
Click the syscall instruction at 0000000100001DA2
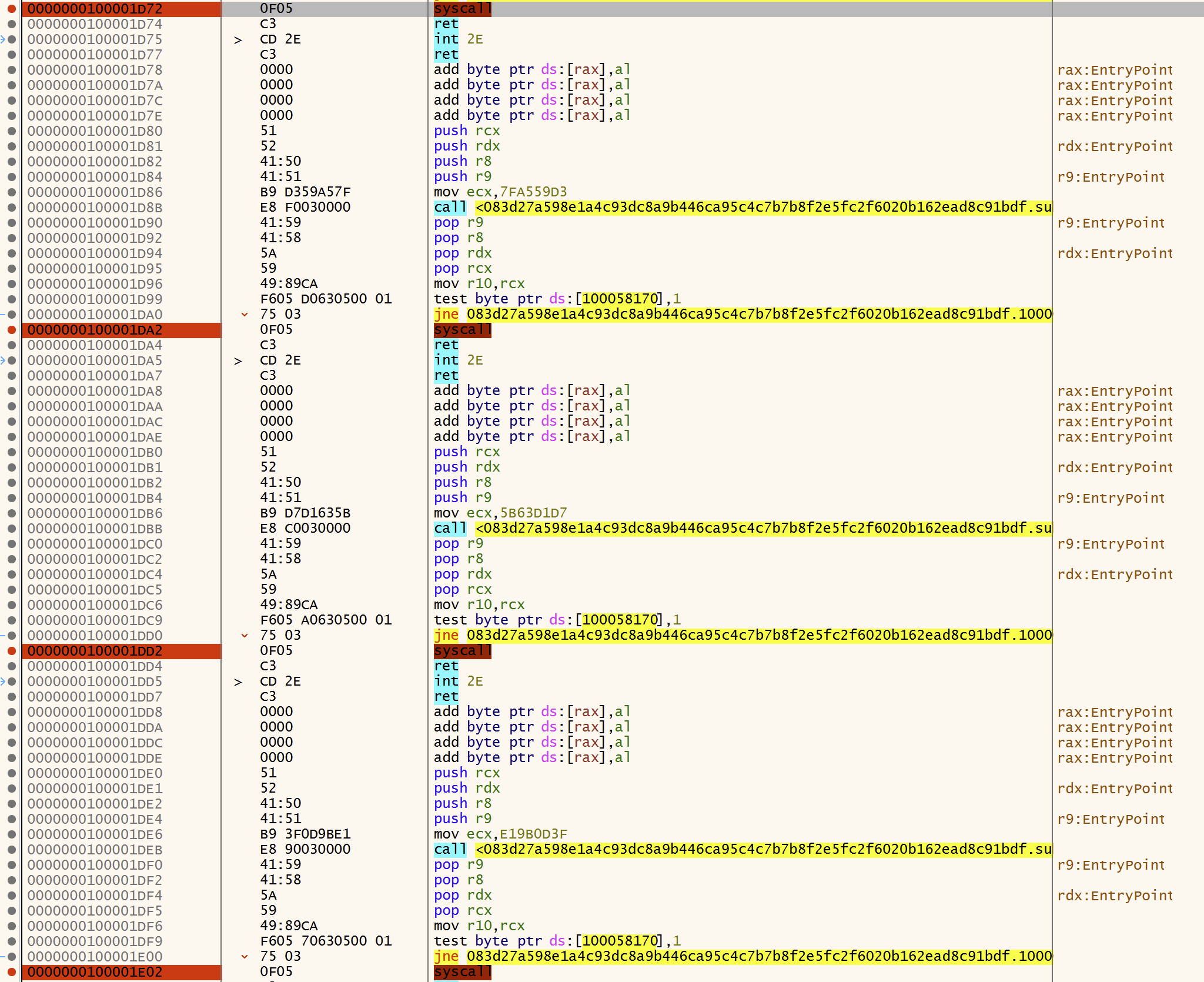tap(463, 330)
